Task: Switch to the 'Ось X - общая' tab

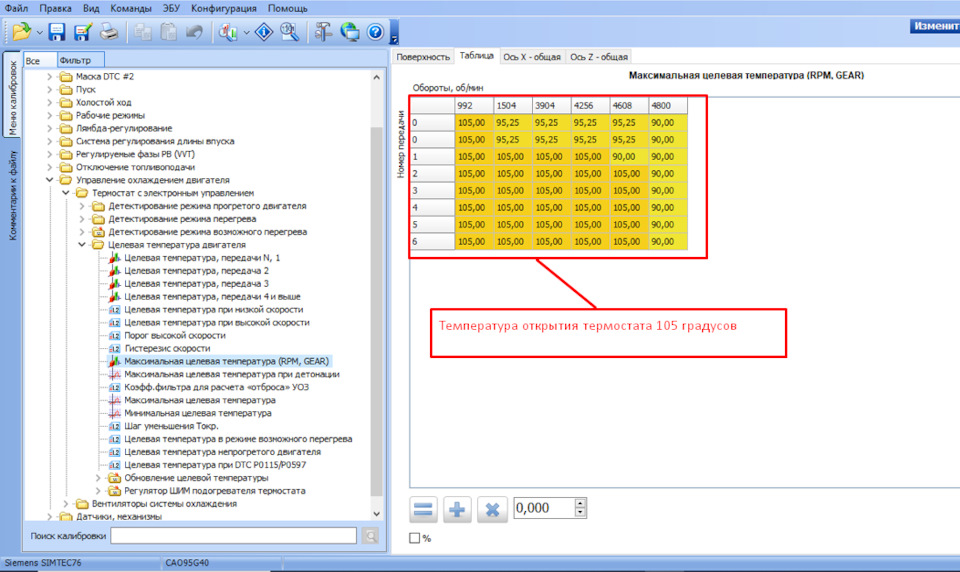Action: click(x=531, y=57)
